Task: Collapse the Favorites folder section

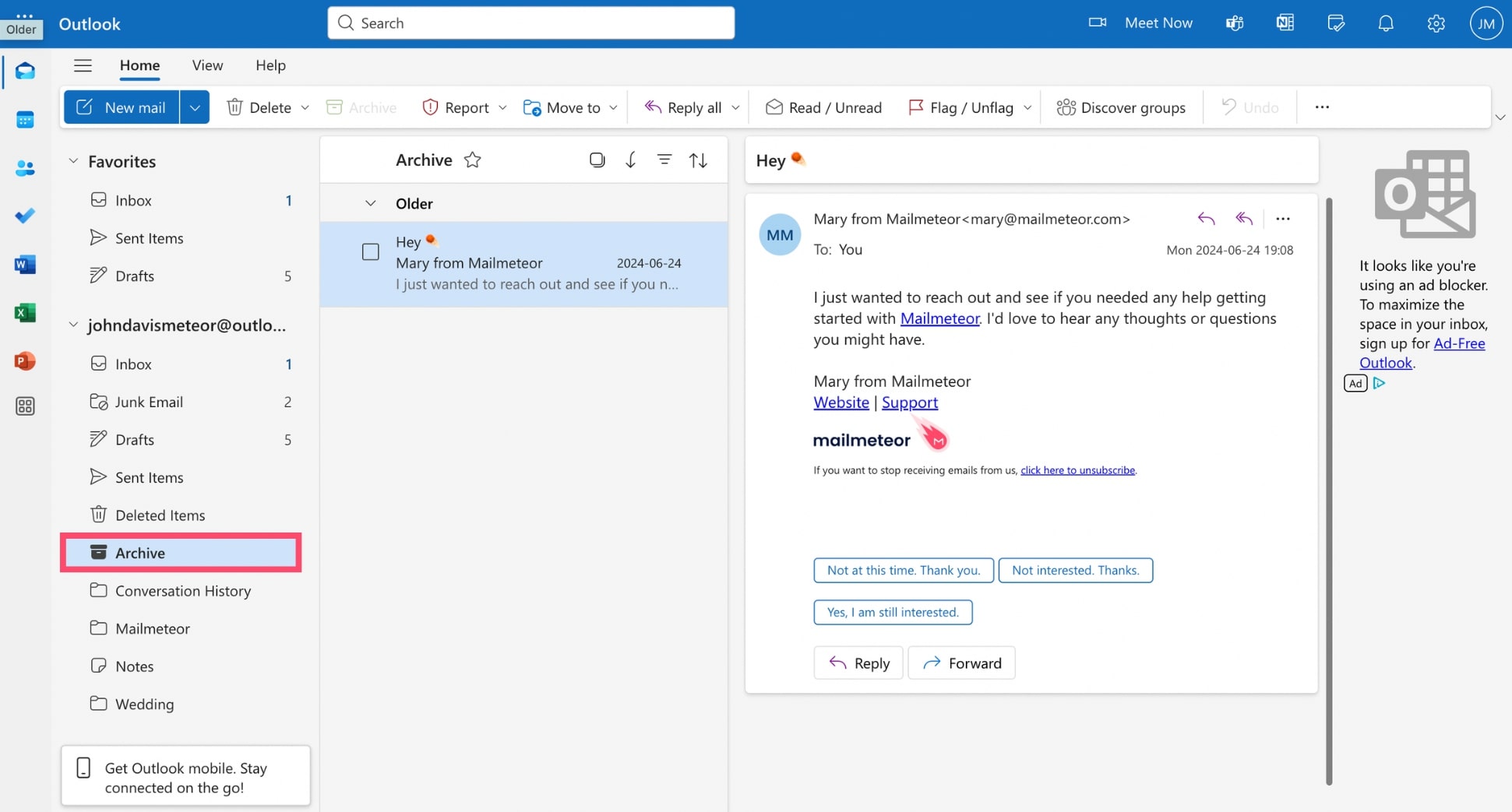Action: click(73, 161)
